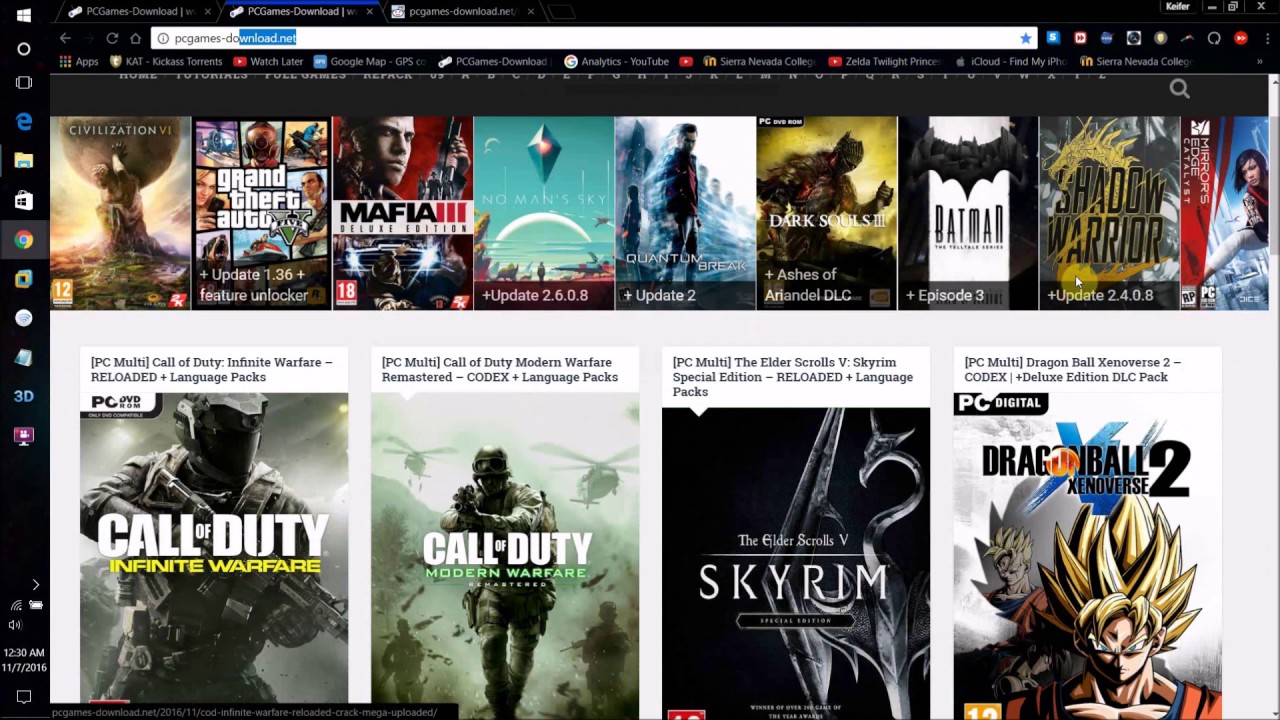The width and height of the screenshot is (1280, 720).
Task: Open the KAT - Kickass Torrents bookmark
Action: point(166,61)
